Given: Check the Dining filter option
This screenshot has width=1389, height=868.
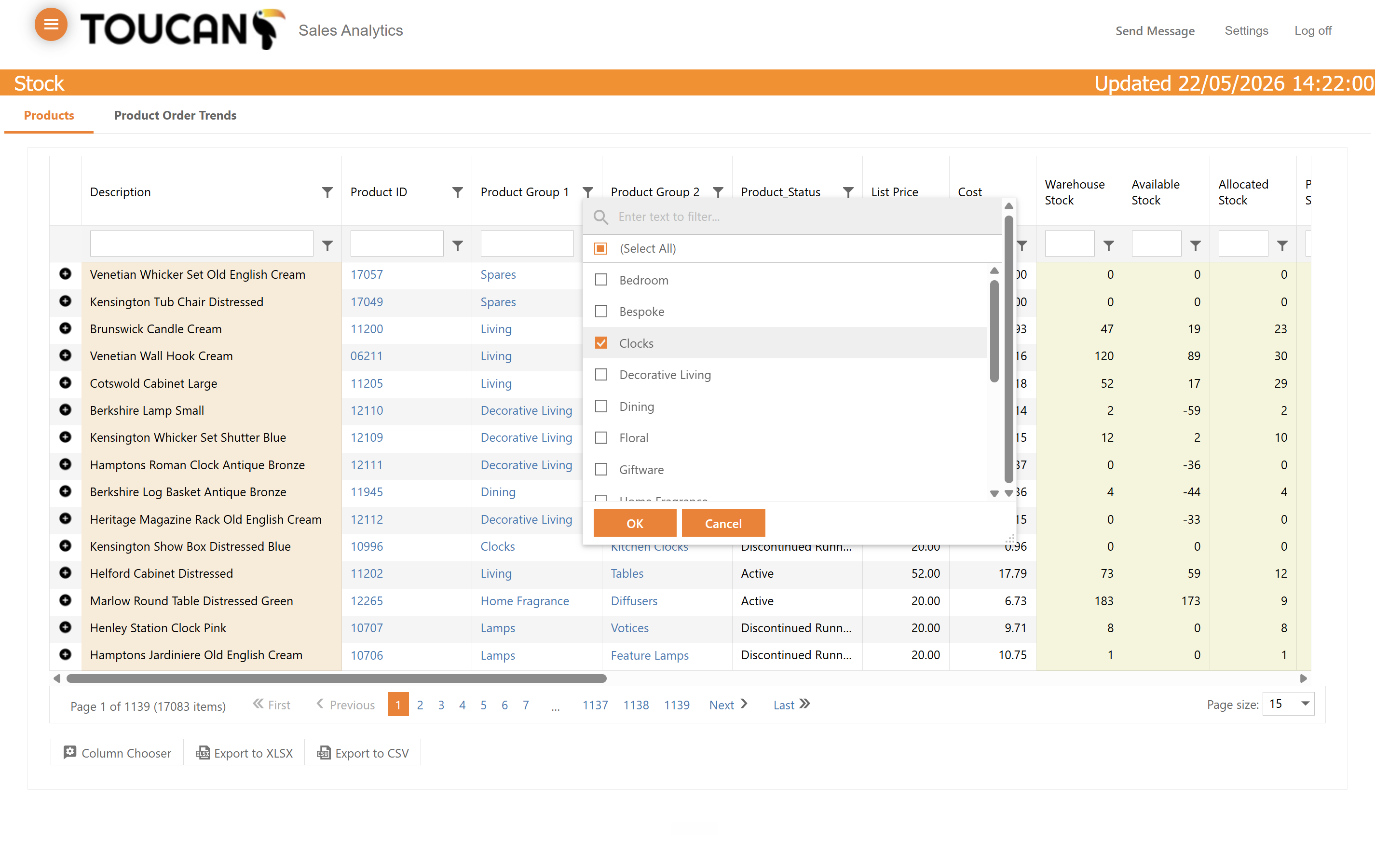Looking at the screenshot, I should click(601, 407).
